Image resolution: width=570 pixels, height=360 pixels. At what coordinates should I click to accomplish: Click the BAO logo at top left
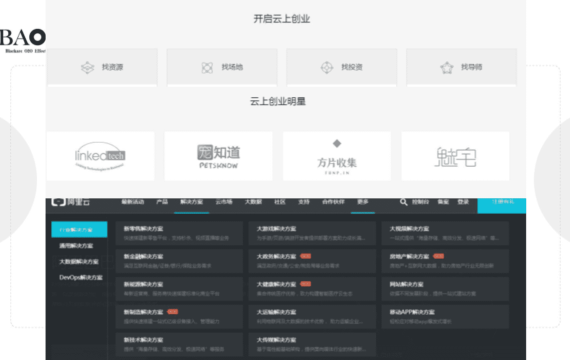coord(23,40)
